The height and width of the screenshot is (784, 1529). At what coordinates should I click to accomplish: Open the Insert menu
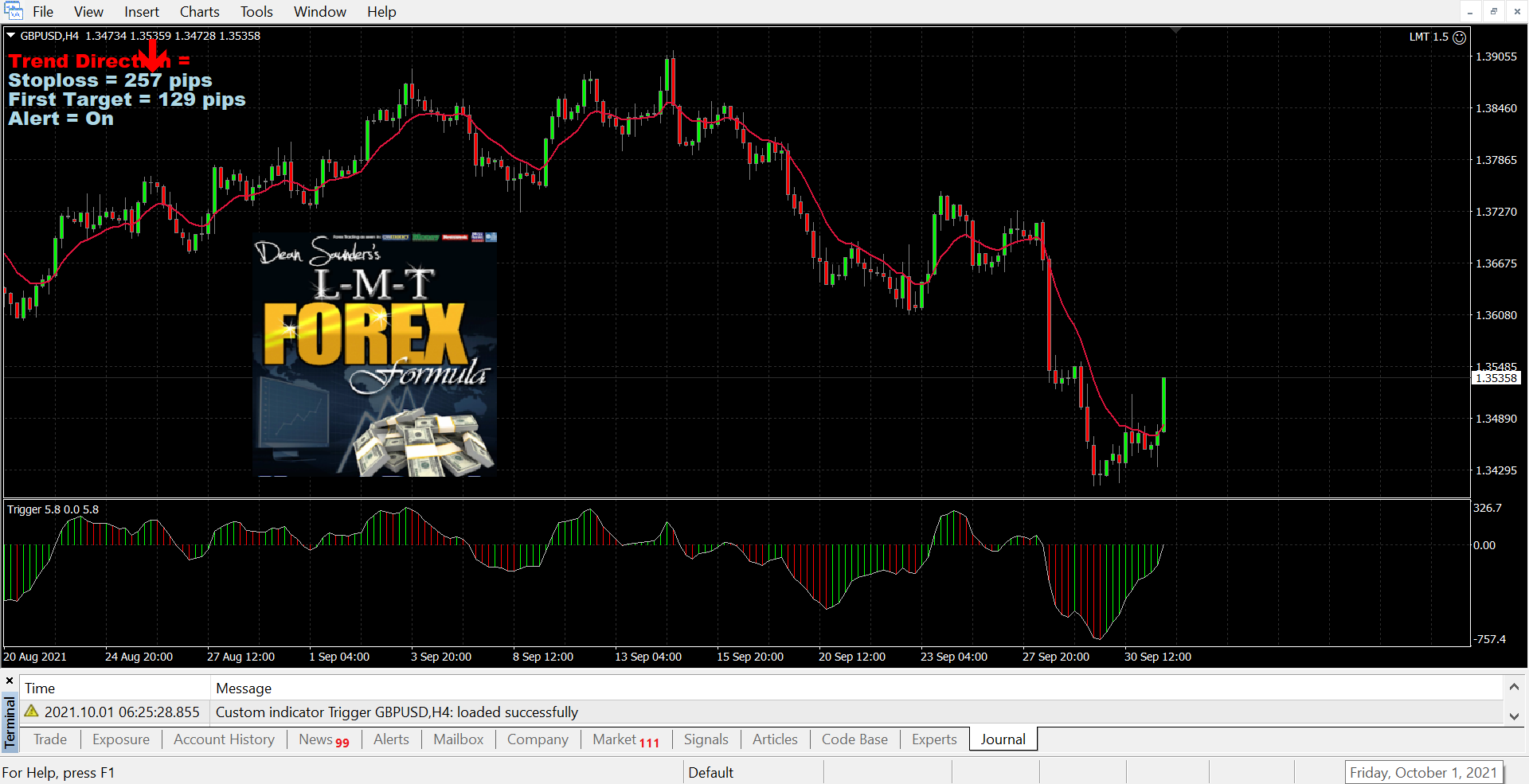(142, 12)
